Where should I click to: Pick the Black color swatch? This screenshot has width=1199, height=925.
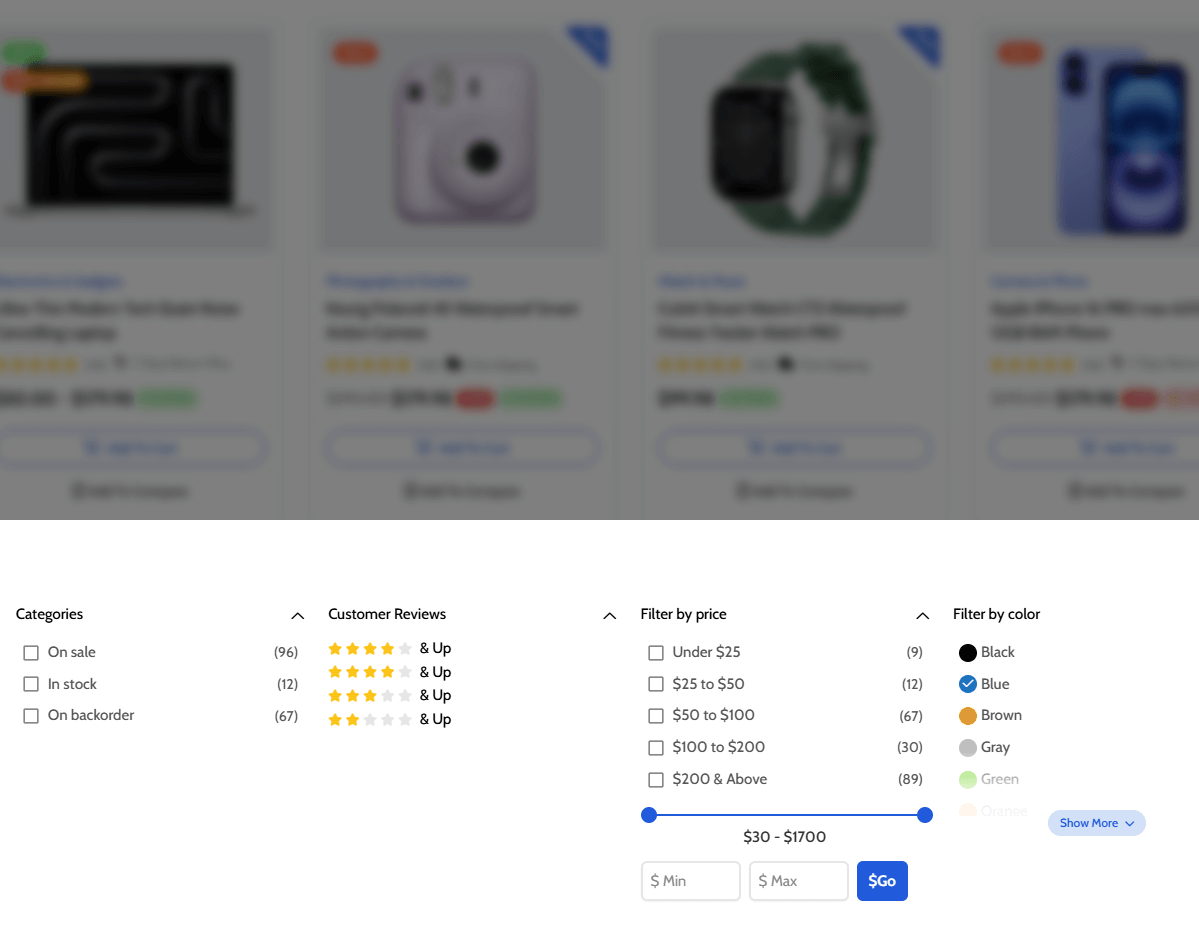click(967, 653)
